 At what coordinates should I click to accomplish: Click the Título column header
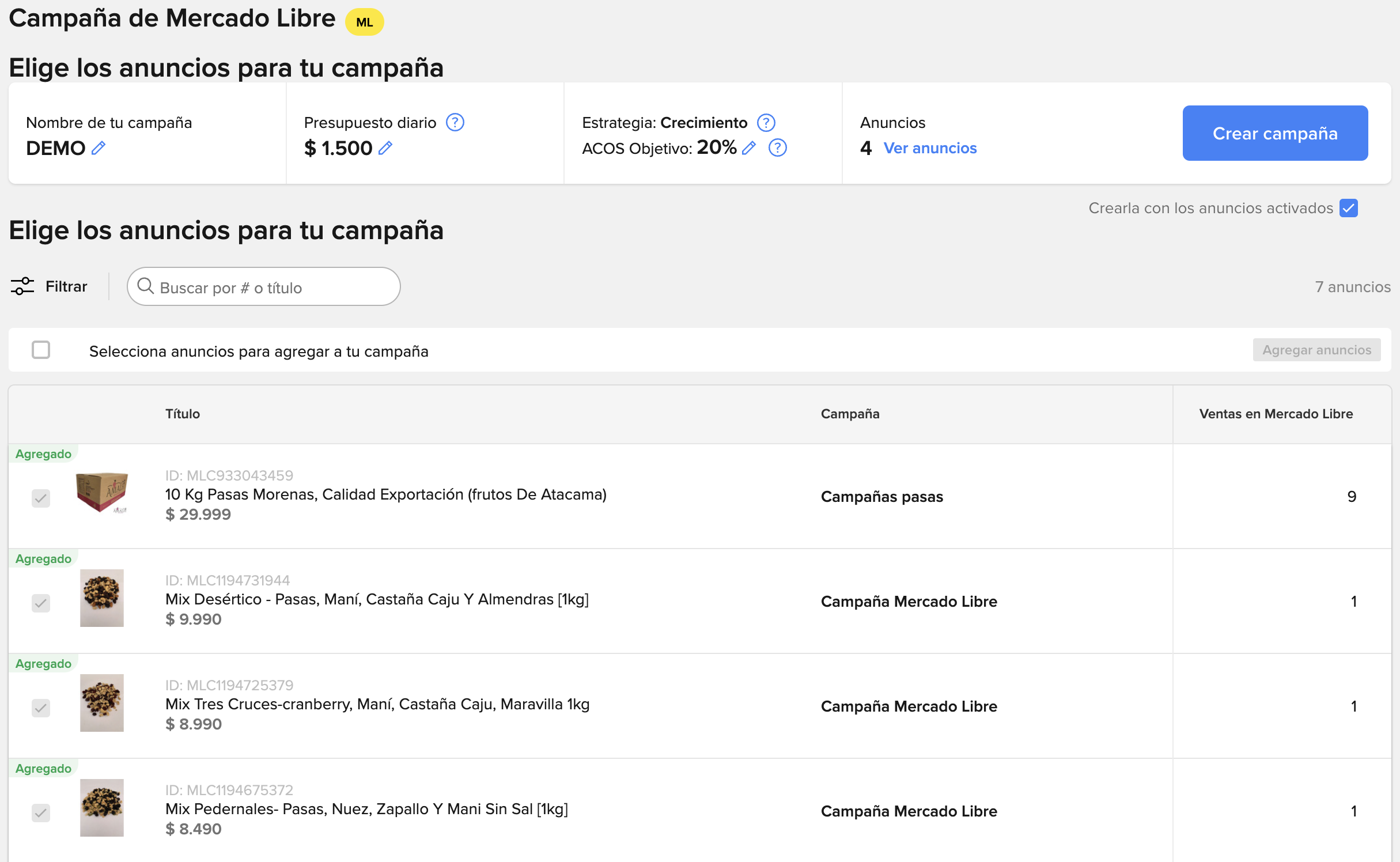point(183,414)
